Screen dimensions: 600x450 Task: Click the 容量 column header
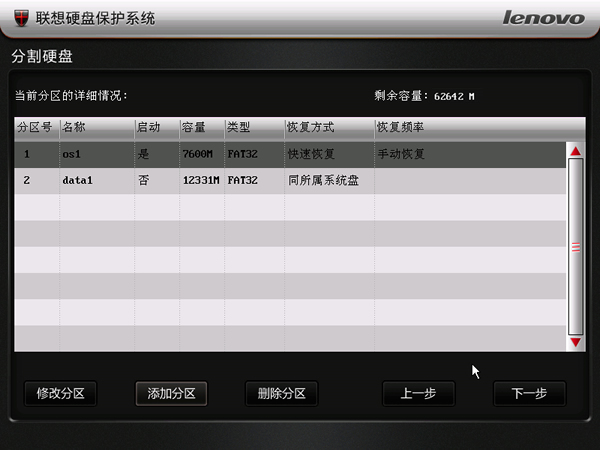pyautogui.click(x=194, y=128)
